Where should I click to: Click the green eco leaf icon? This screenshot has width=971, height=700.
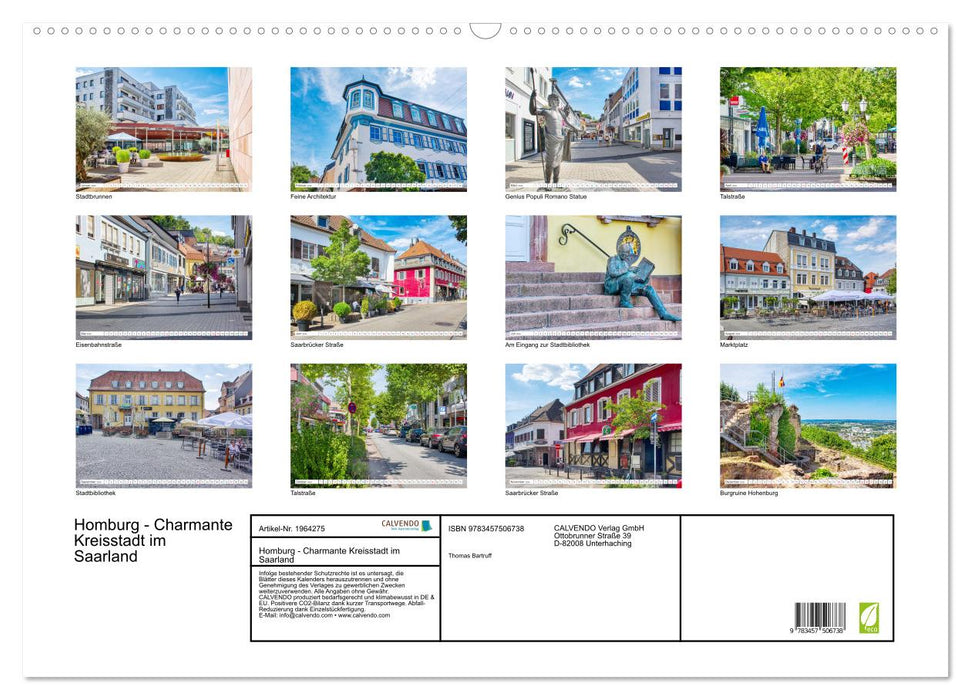(869, 617)
